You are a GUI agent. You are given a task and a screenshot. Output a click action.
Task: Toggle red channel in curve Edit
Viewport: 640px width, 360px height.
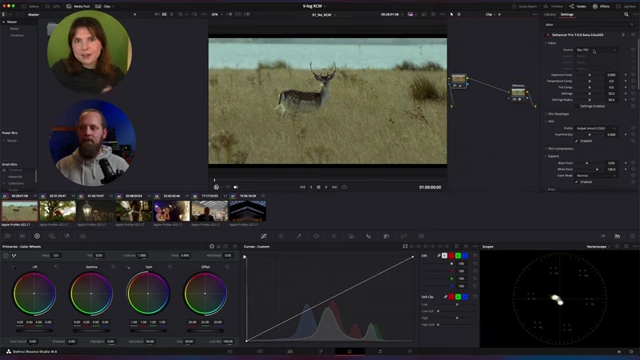point(451,256)
